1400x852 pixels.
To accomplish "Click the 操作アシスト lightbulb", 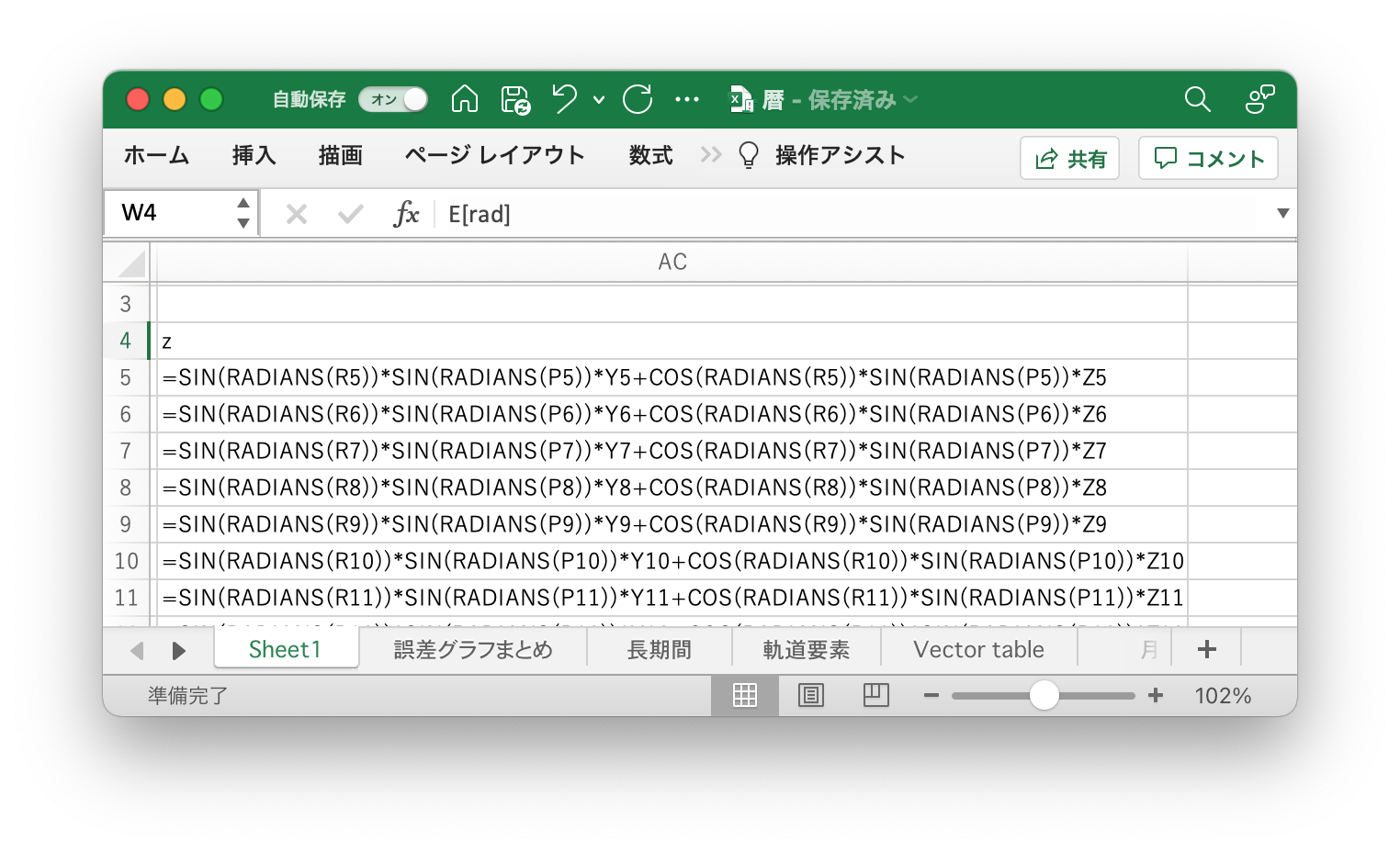I will 749,155.
